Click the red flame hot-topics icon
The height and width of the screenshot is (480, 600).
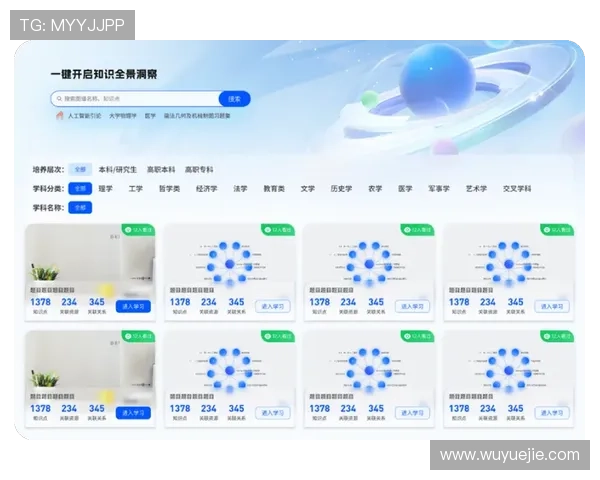59,115
